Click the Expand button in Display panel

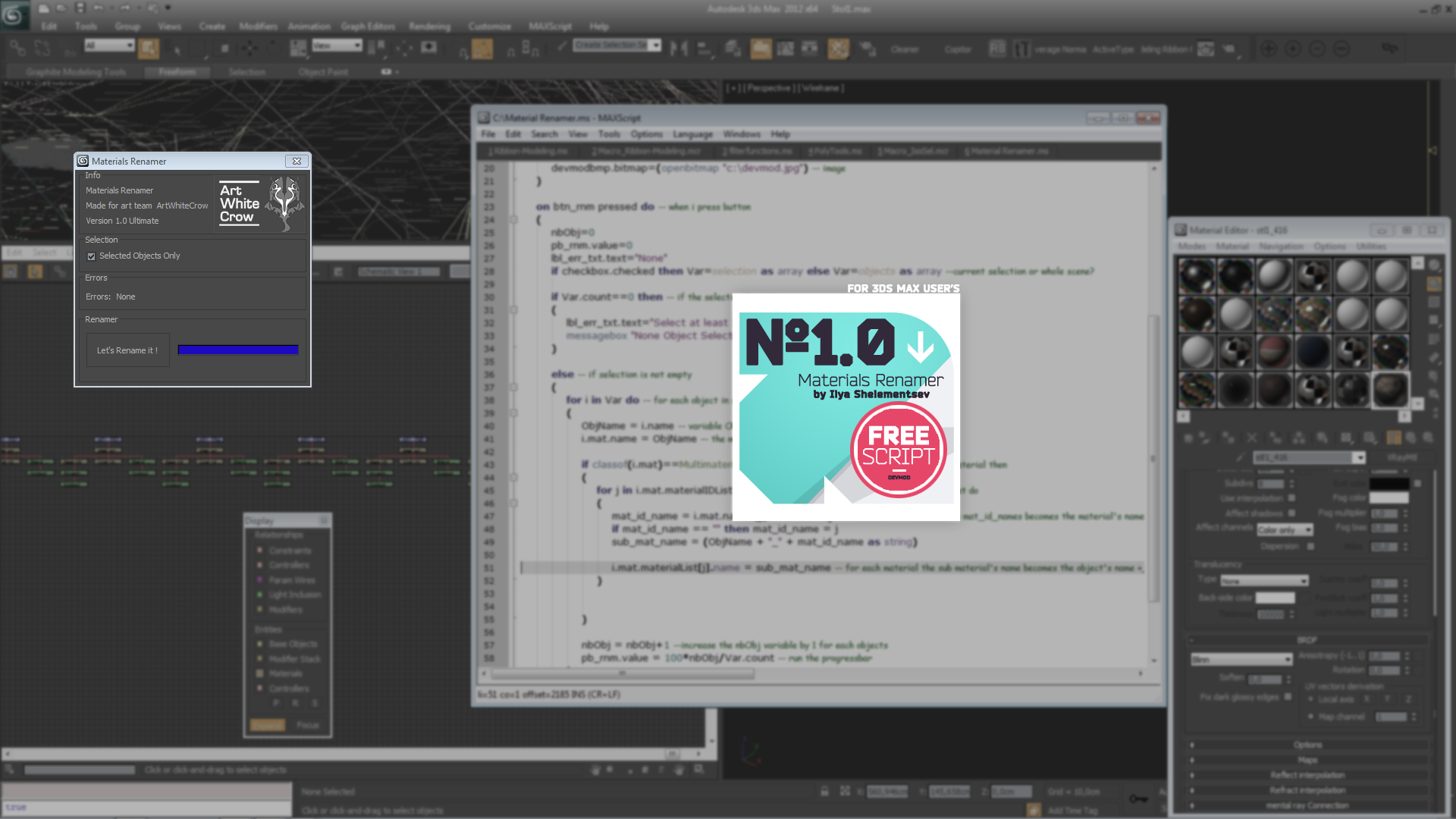267,726
